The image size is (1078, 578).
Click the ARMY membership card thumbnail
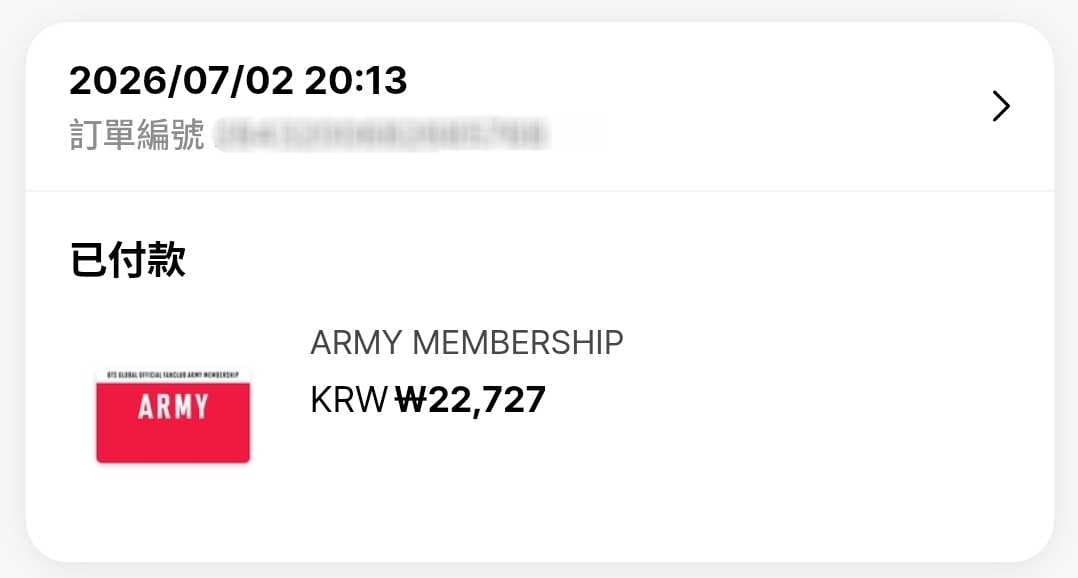click(173, 416)
